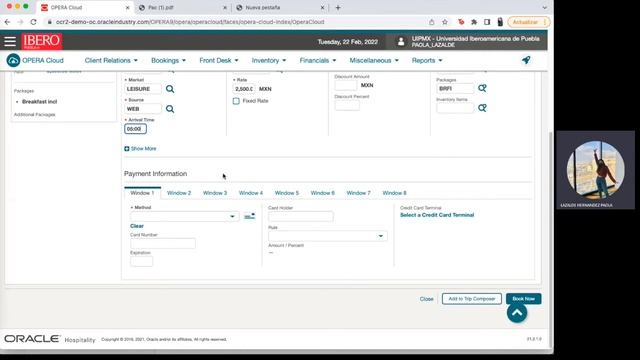This screenshot has width=640, height=360.
Task: Click Select a Credit Card Terminal
Action: point(437,215)
